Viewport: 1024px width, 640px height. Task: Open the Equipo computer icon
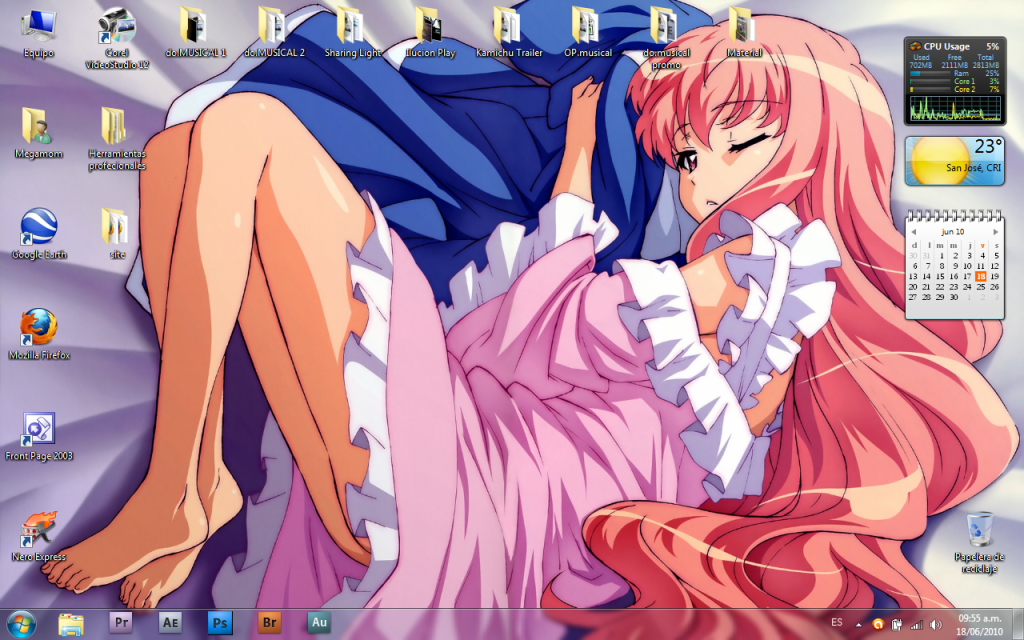pyautogui.click(x=39, y=34)
